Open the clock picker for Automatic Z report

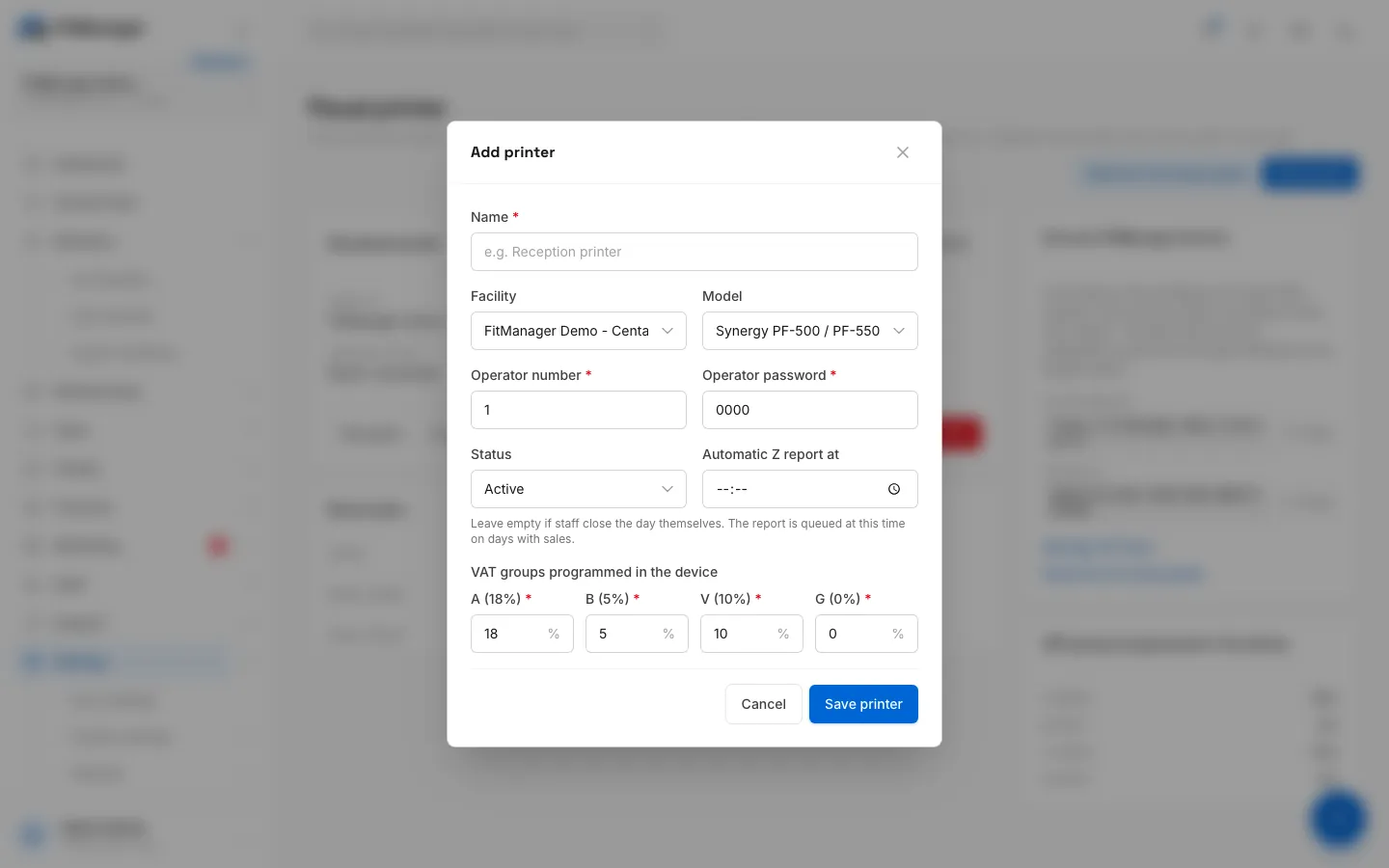click(x=894, y=489)
